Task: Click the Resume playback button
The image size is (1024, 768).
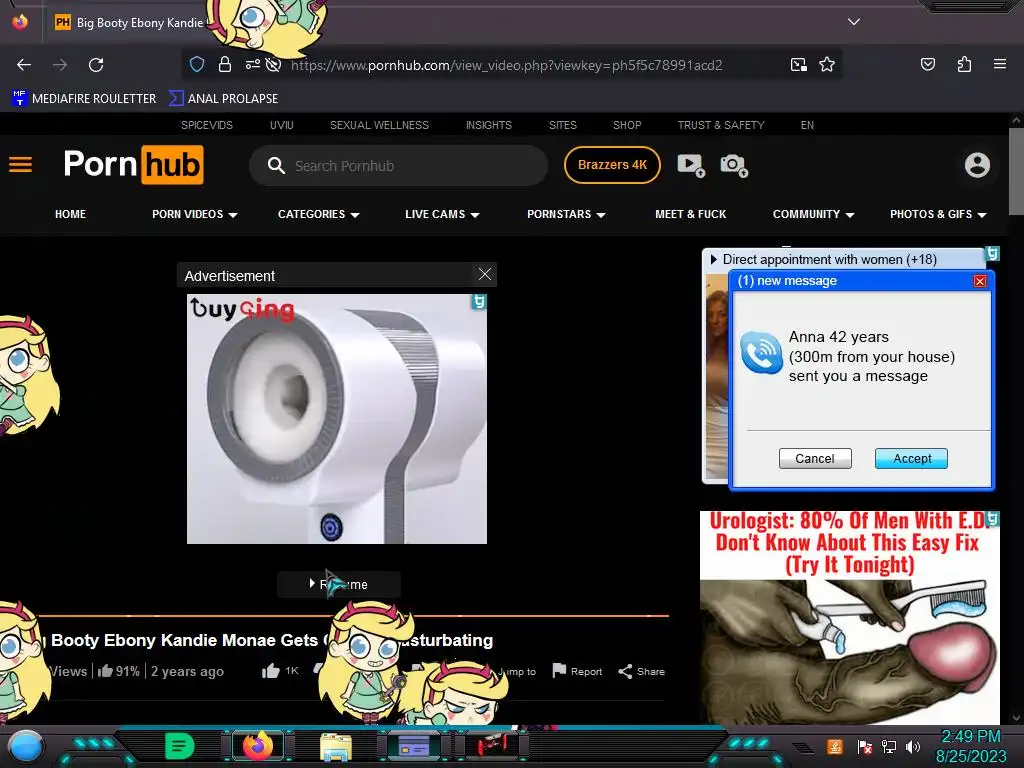Action: 338,584
